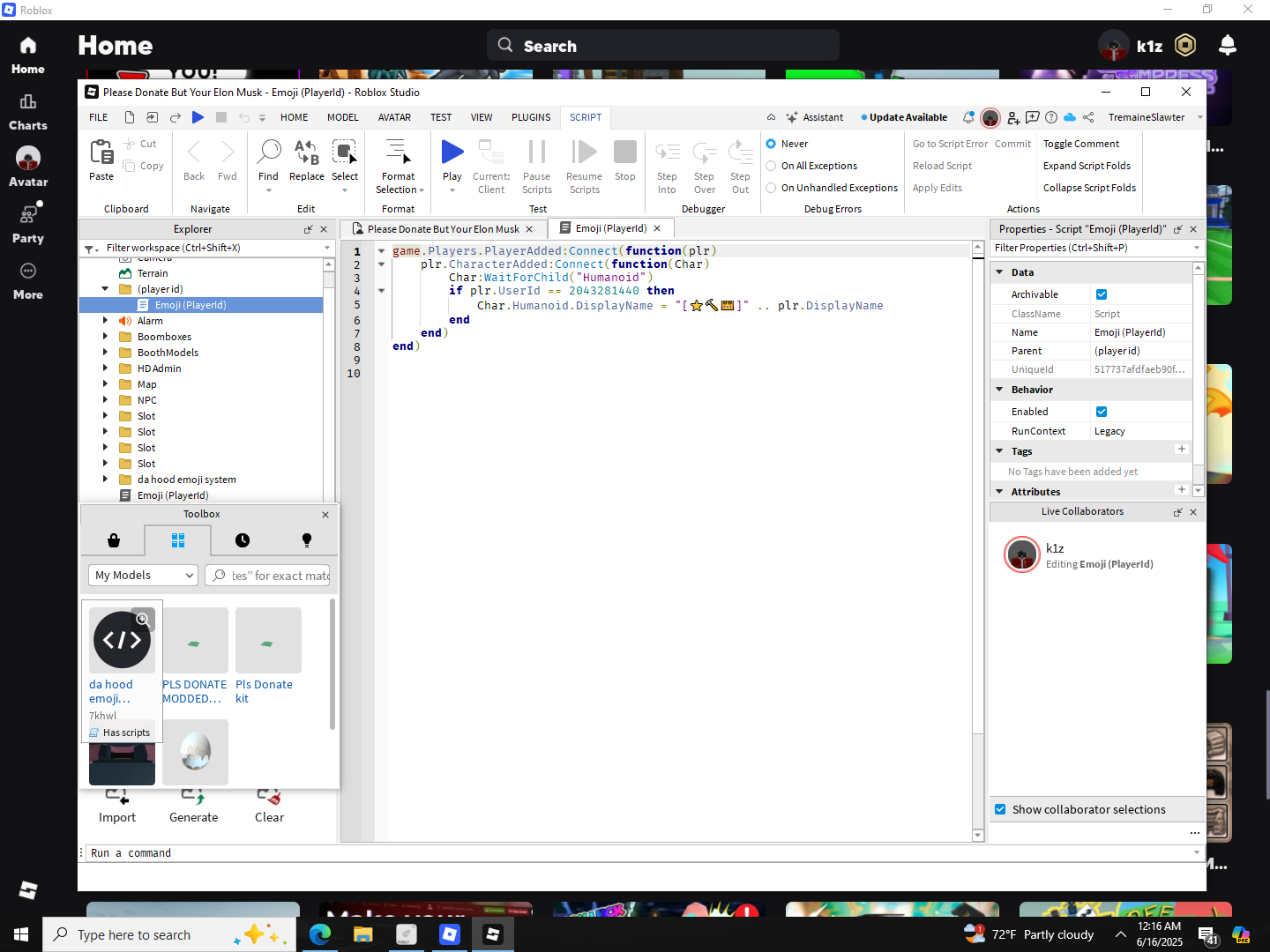1270x952 pixels.
Task: Open Microsoft Edge from taskbar
Action: tap(319, 934)
